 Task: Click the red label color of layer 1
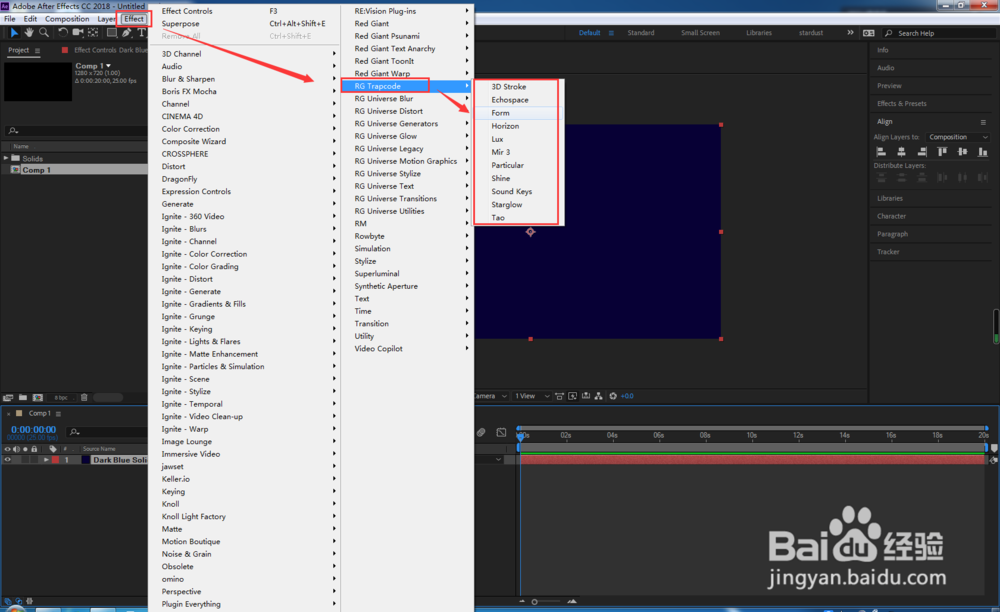(x=55, y=460)
